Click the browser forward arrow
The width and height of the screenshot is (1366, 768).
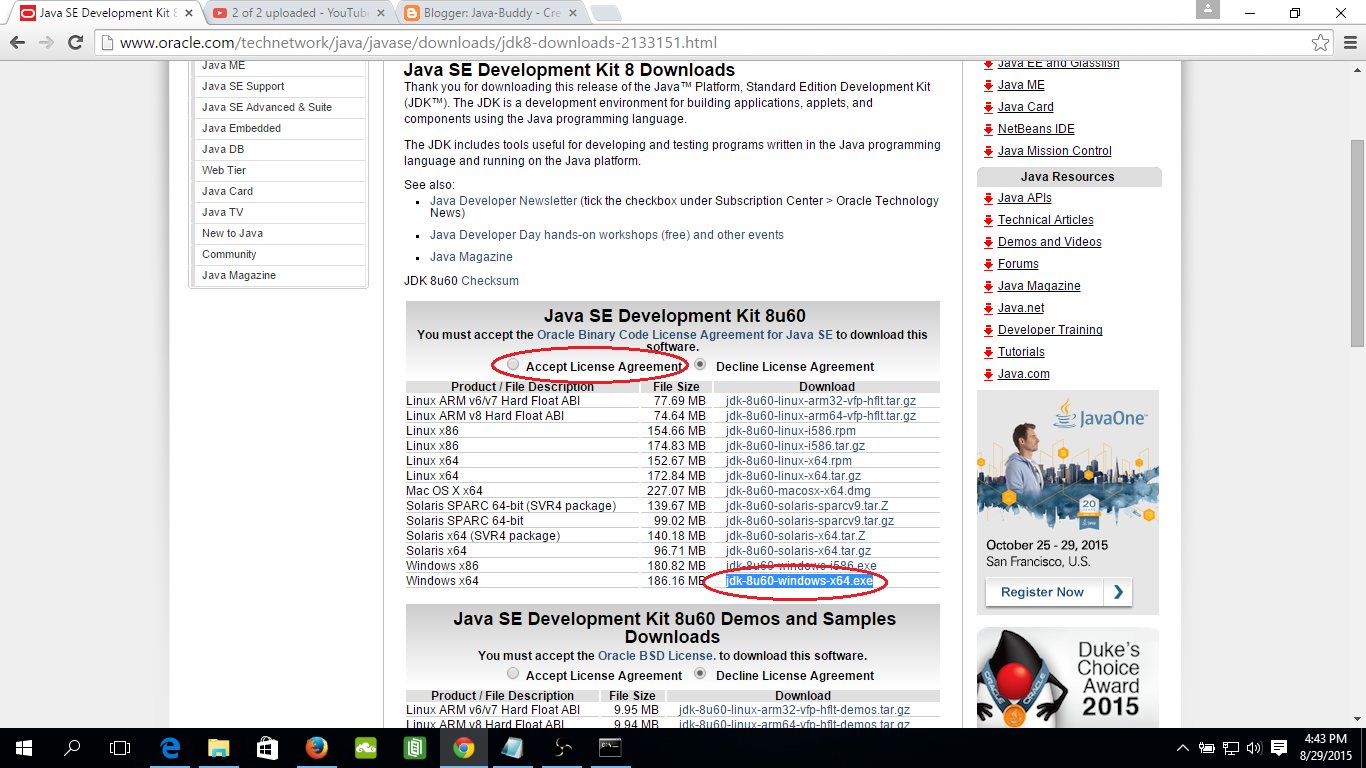46,43
